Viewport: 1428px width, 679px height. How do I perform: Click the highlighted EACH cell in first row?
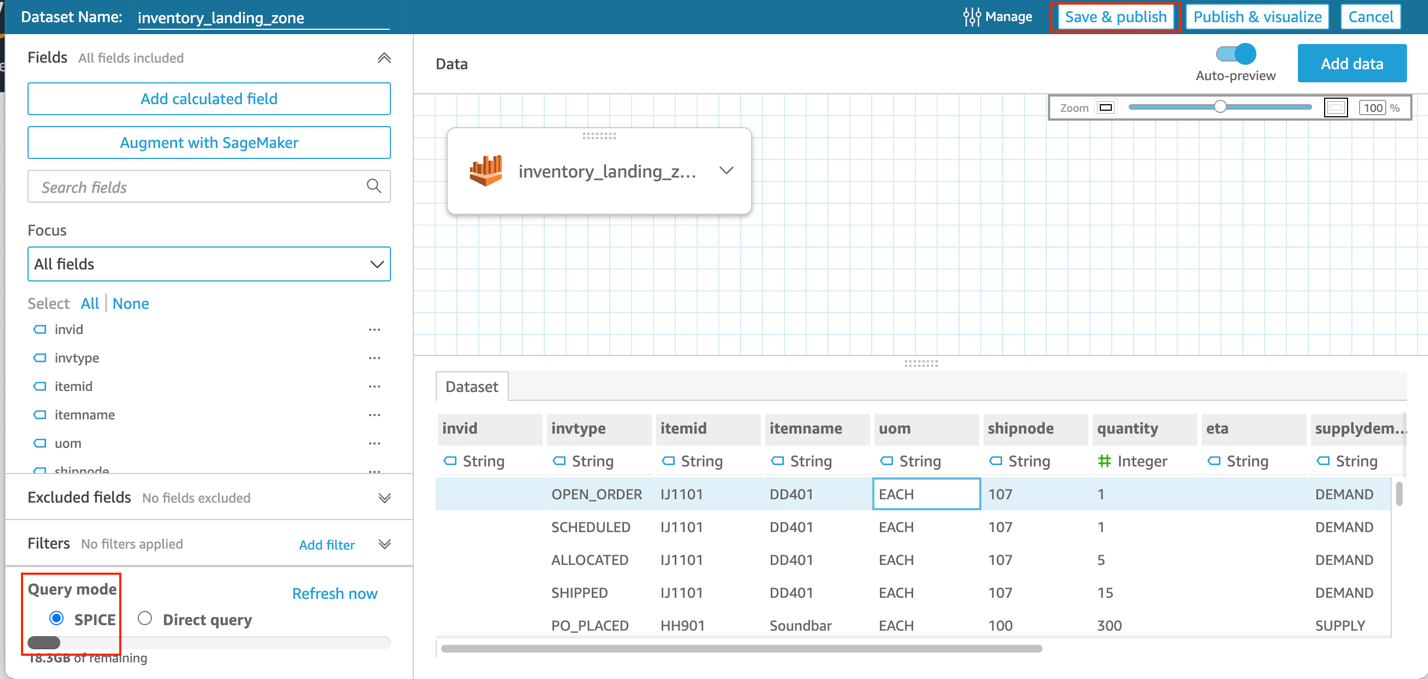pos(926,494)
